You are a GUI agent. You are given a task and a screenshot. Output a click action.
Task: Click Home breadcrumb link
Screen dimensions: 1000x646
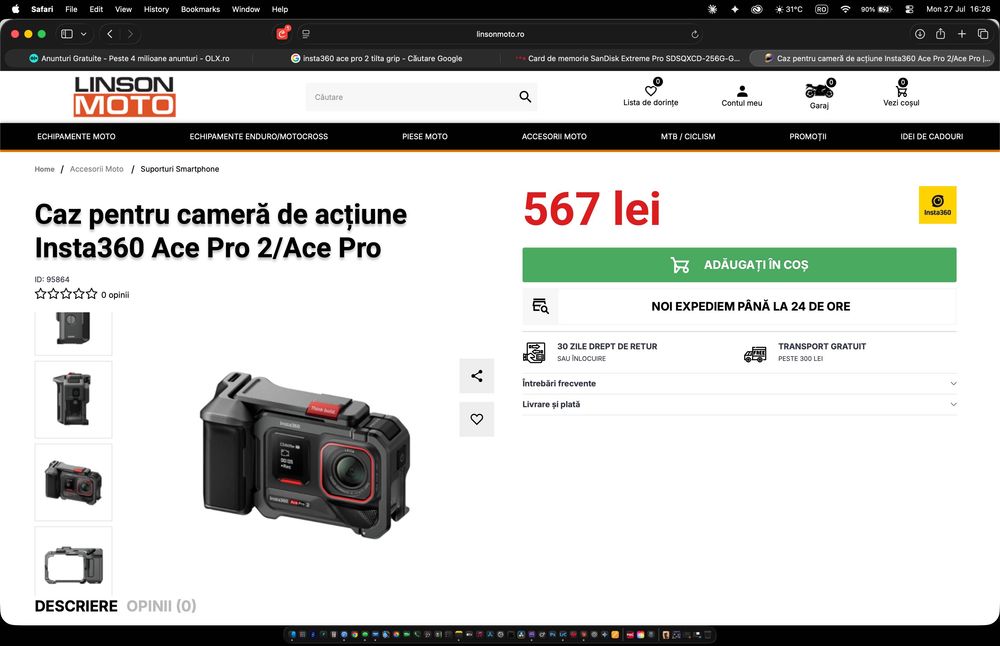click(x=44, y=169)
